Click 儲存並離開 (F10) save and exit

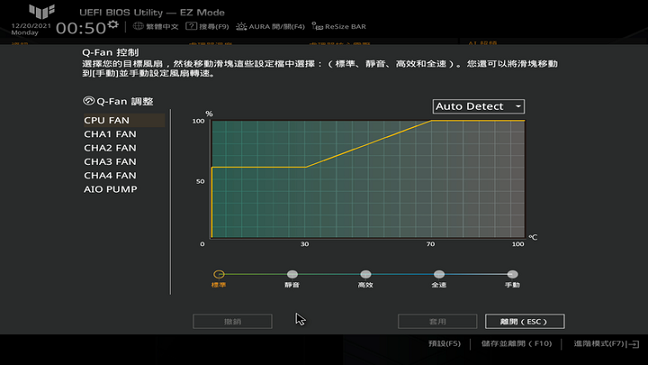516,344
